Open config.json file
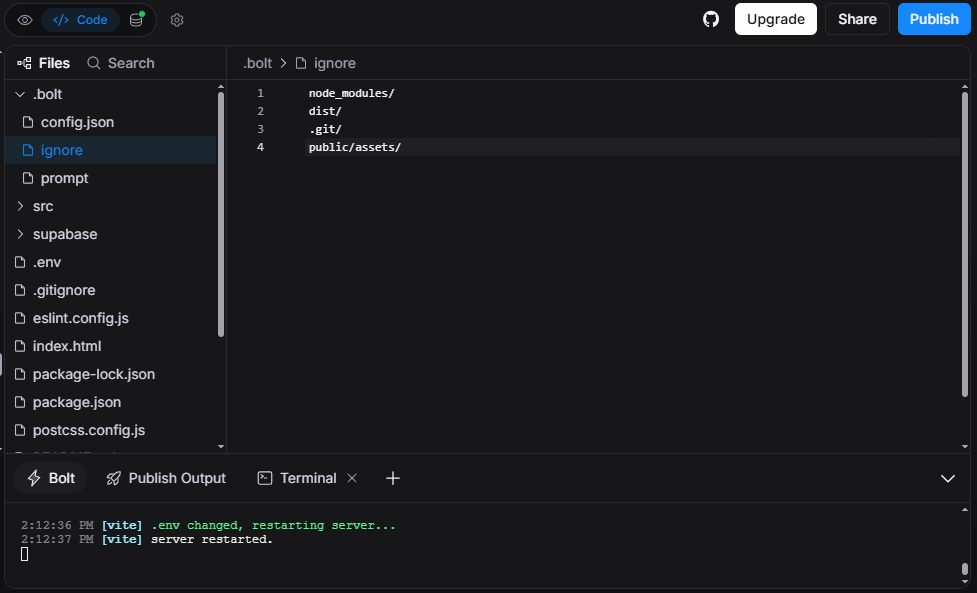977x593 pixels. point(111,122)
